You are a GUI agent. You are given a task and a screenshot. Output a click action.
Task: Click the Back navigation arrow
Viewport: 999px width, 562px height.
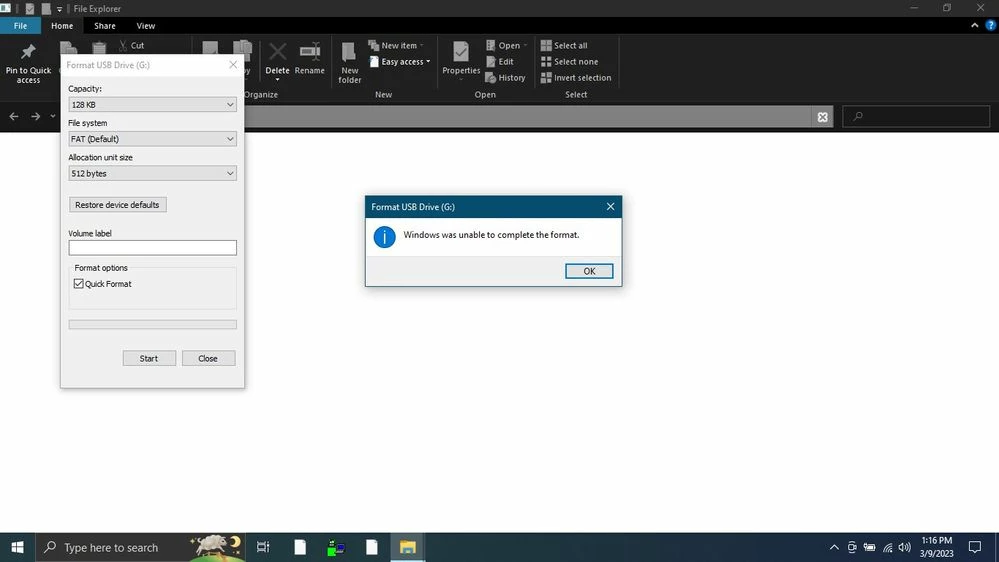pos(13,116)
